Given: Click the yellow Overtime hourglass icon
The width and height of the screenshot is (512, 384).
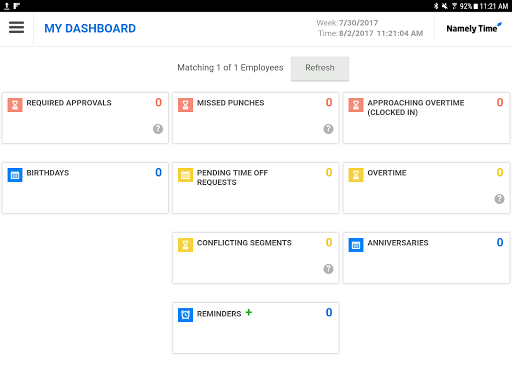Looking at the screenshot, I should 356,175.
